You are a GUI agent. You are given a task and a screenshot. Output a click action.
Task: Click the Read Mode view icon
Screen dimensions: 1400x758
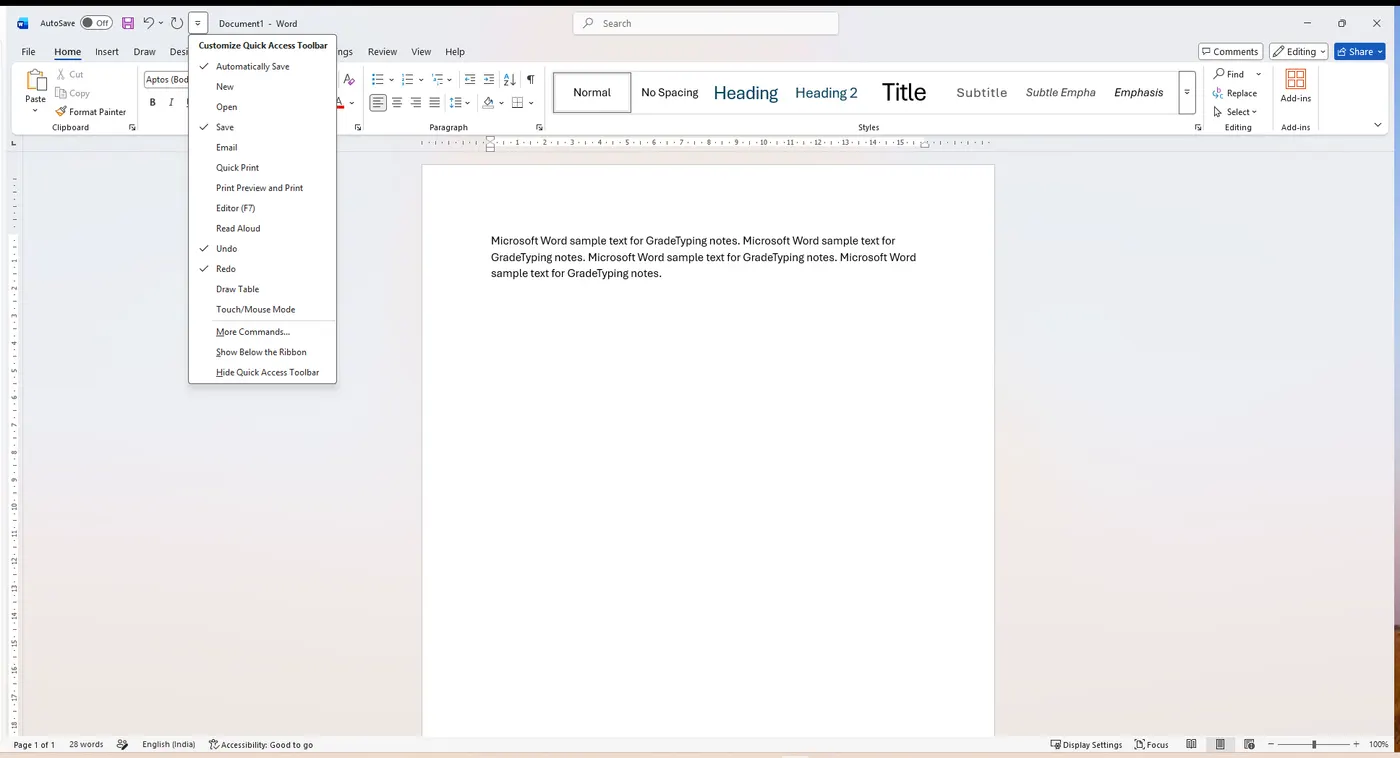point(1191,744)
